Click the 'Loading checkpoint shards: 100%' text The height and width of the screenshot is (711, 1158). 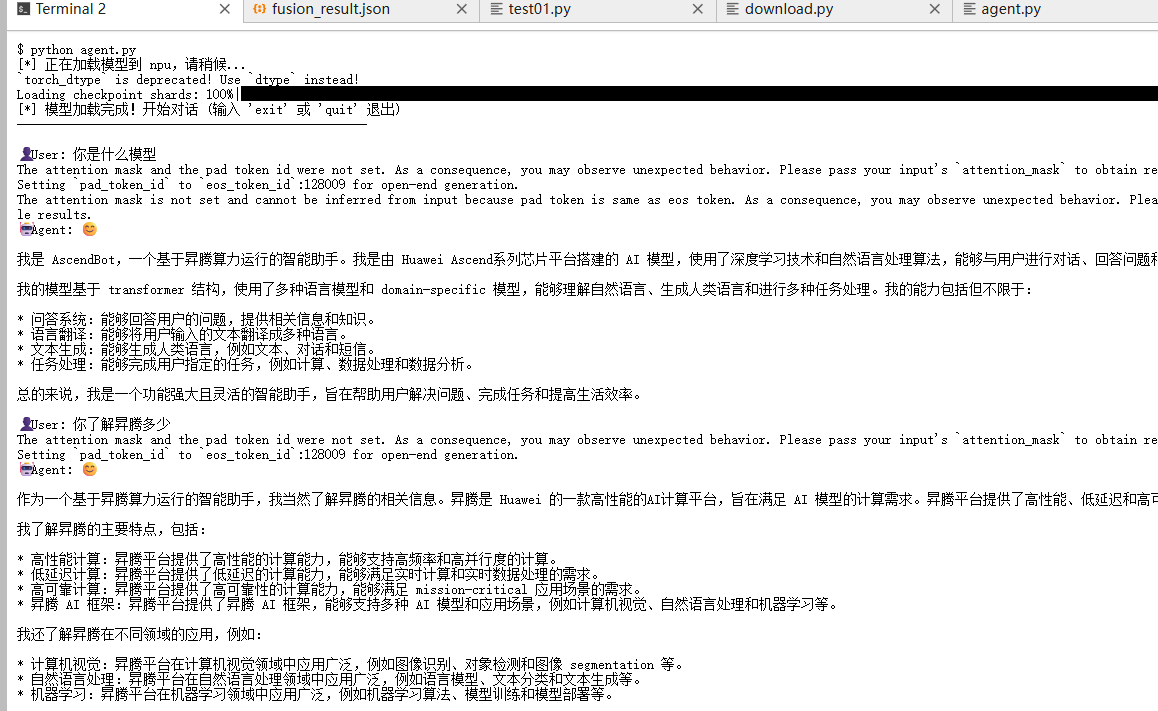126,95
